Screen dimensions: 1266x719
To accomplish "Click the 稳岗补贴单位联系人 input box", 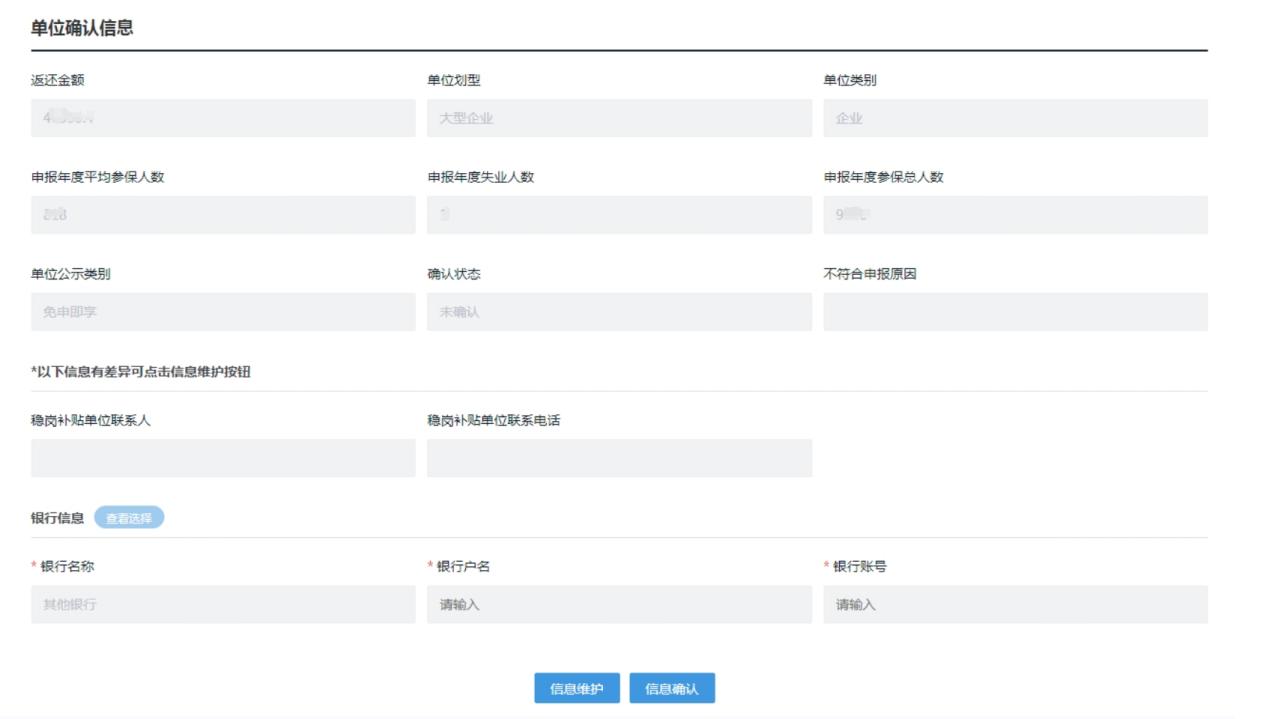I will point(223,458).
